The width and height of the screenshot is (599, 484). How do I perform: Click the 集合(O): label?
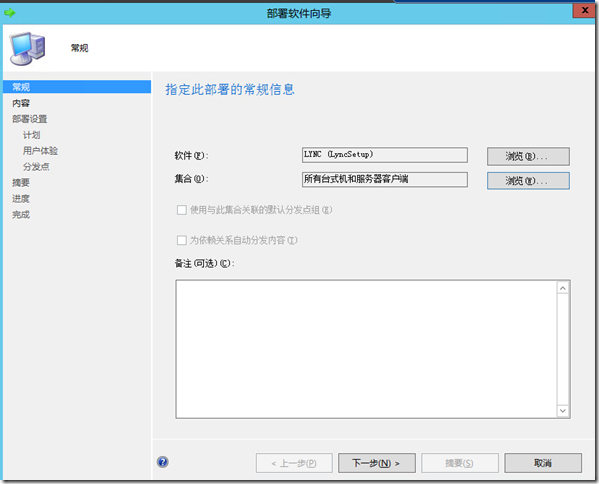pyautogui.click(x=192, y=178)
